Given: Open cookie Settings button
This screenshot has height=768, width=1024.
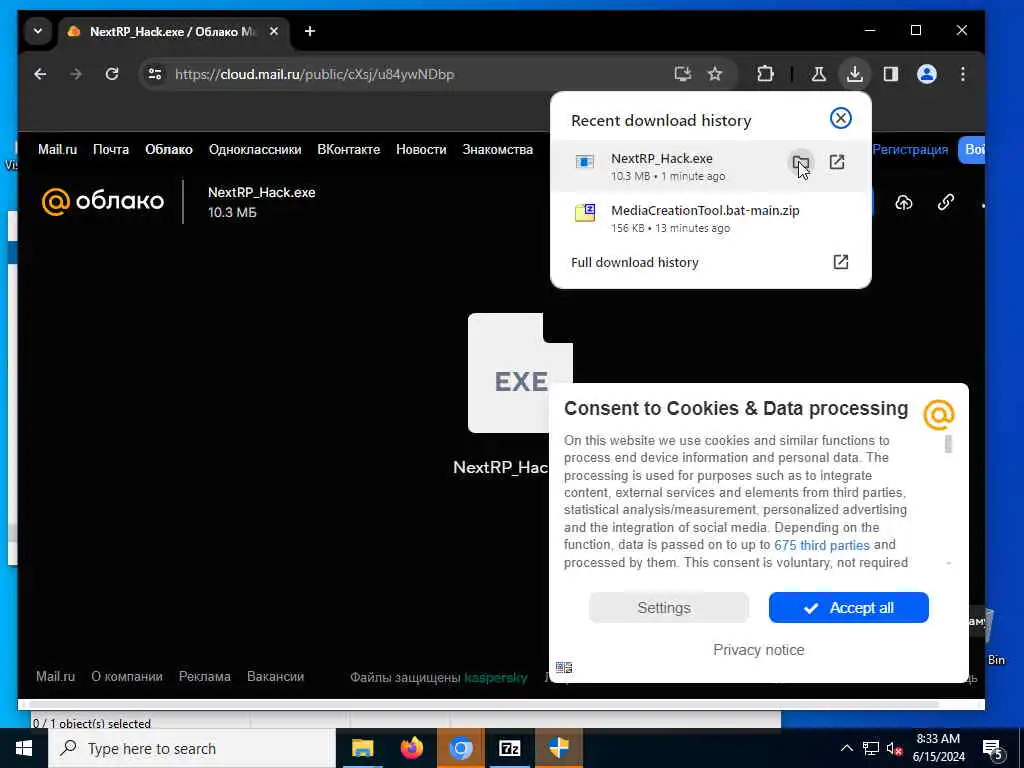Looking at the screenshot, I should [669, 608].
